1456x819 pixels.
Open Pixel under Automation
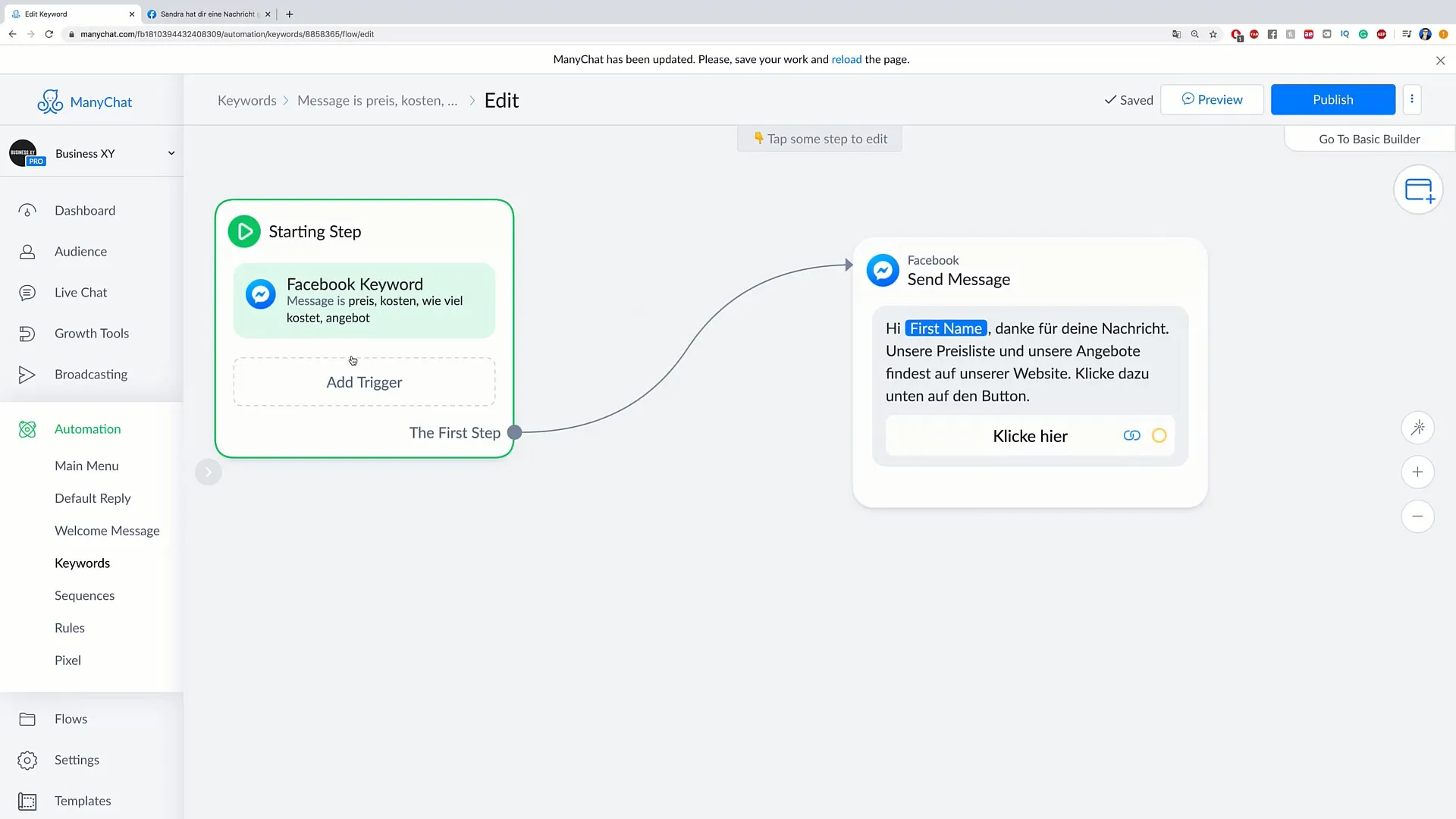tap(67, 661)
